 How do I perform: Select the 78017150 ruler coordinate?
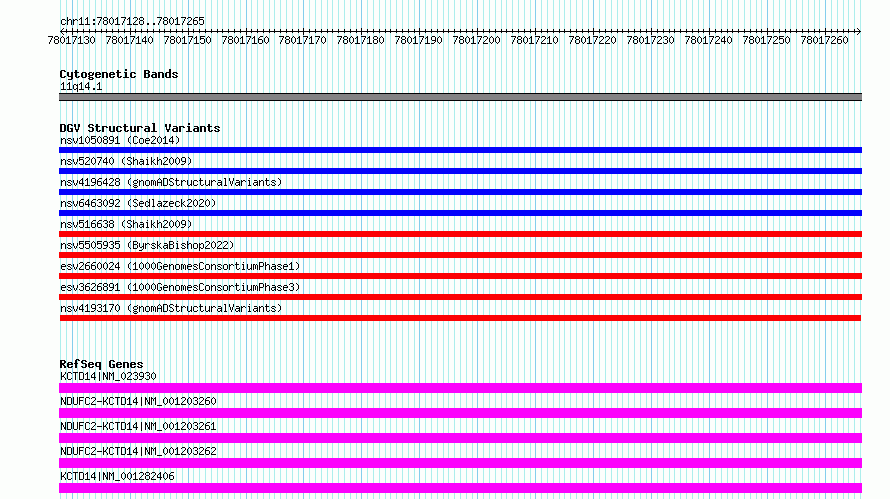click(x=187, y=40)
